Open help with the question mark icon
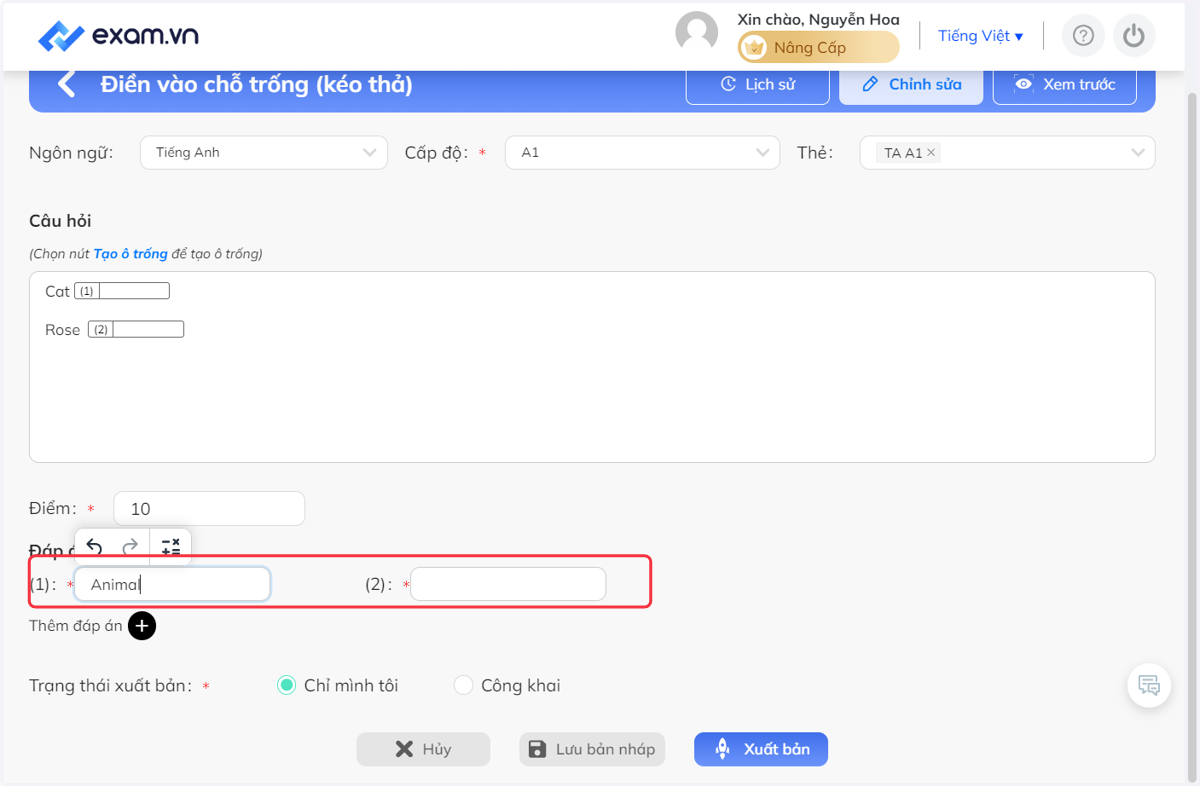 (x=1083, y=36)
